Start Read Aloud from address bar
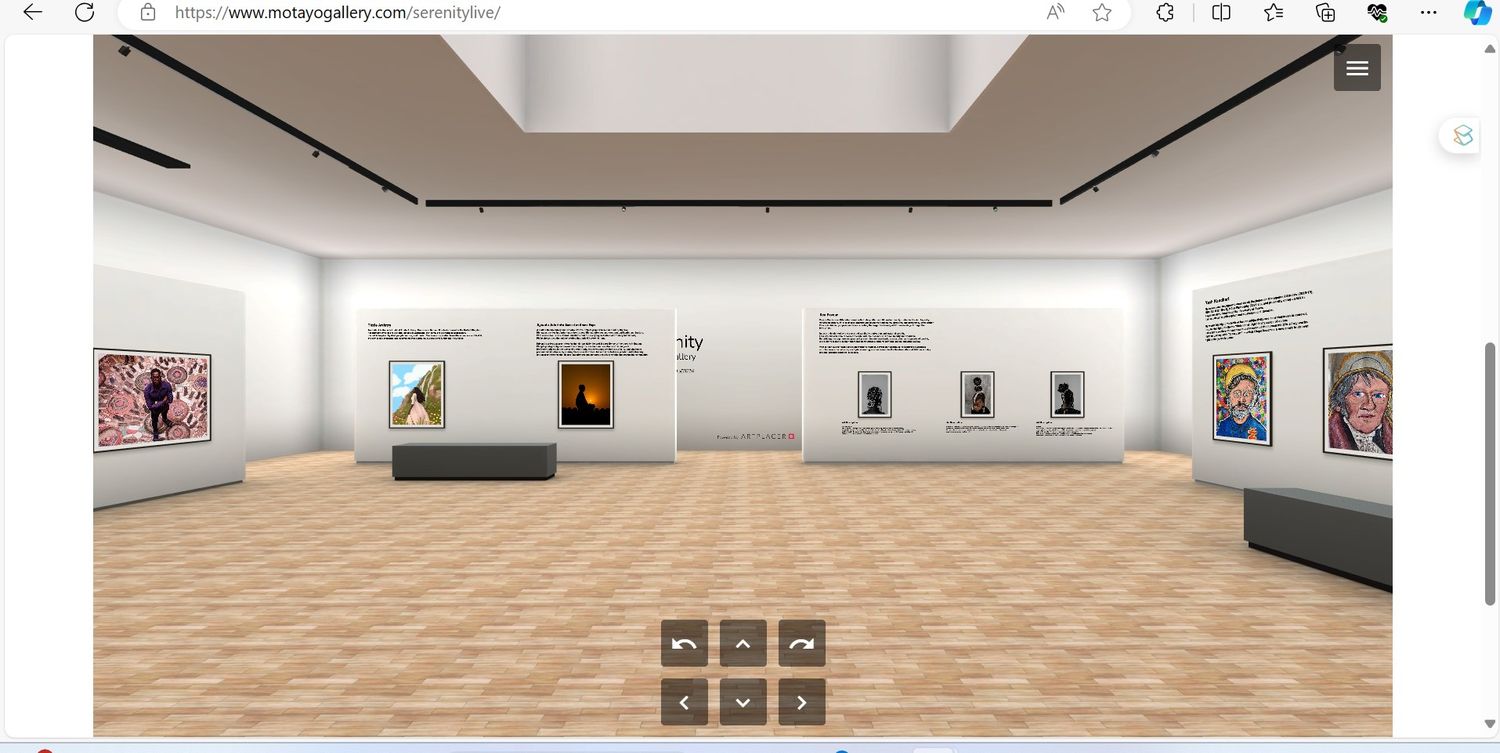 [x=1055, y=12]
